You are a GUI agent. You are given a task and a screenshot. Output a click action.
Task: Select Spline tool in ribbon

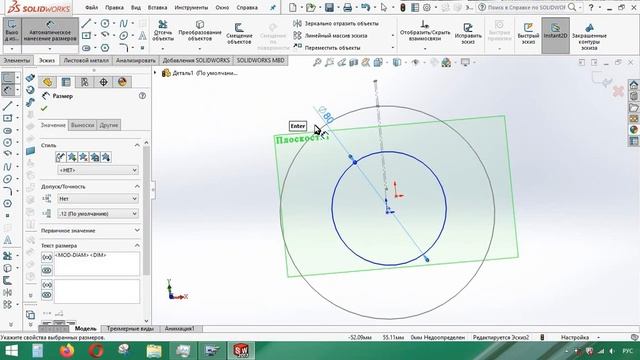tap(124, 23)
